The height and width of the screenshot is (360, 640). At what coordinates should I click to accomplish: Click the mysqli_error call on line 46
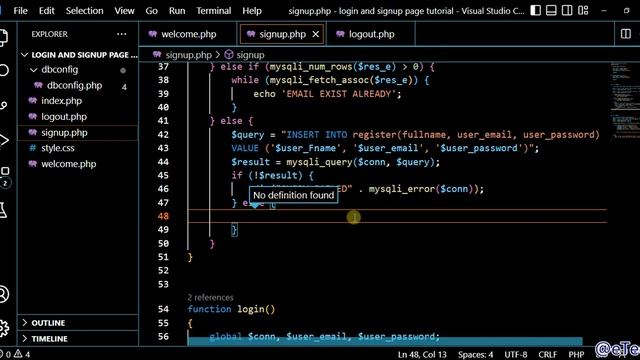coord(402,189)
